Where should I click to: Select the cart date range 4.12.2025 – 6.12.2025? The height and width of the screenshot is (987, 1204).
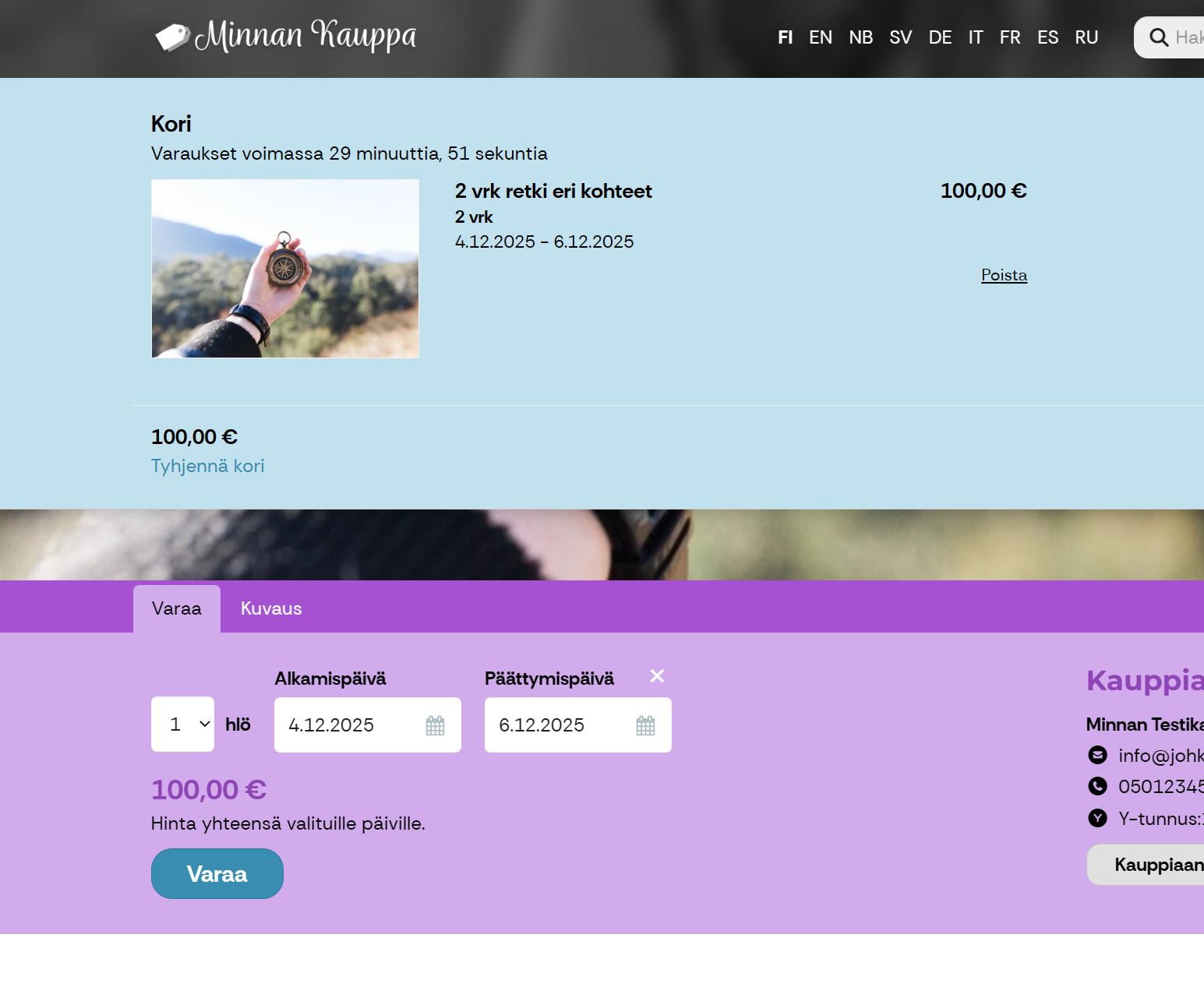[x=545, y=241]
